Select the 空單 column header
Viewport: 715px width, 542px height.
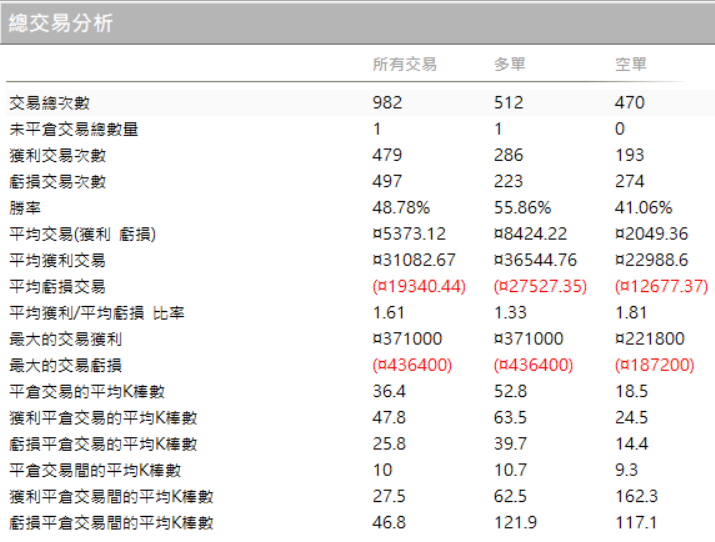[x=631, y=64]
